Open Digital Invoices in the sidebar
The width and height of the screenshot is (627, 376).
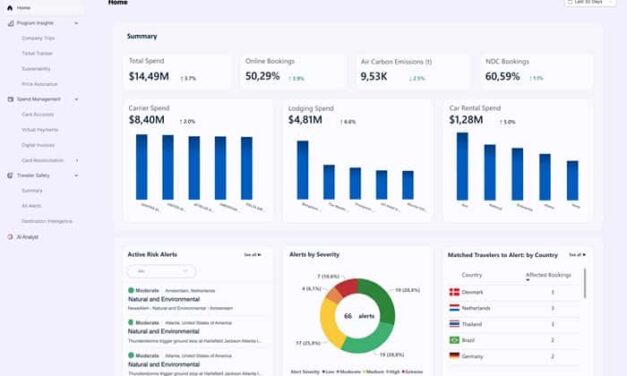tap(38, 145)
